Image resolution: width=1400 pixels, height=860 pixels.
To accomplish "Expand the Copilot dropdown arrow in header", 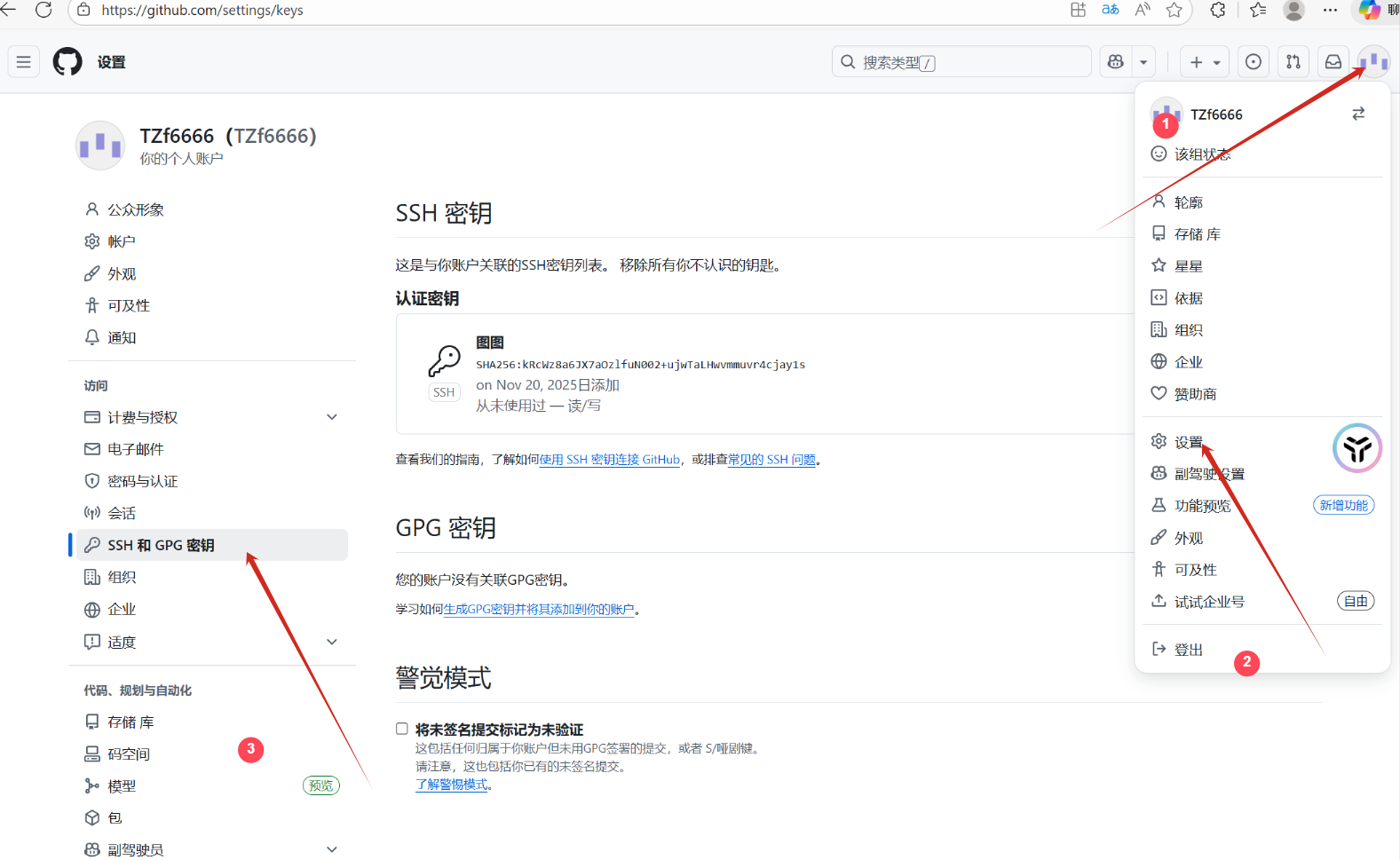I will point(1143,62).
